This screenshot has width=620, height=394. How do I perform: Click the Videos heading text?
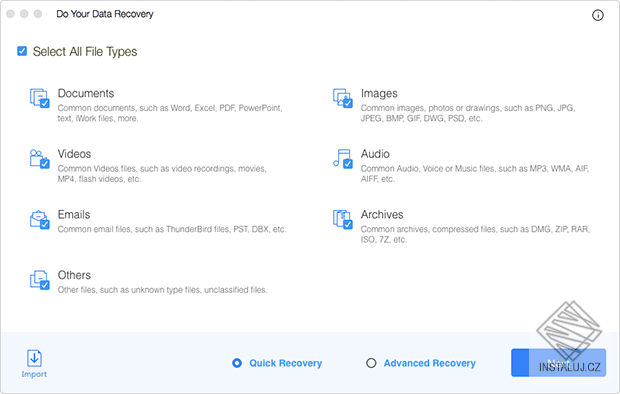pyautogui.click(x=74, y=154)
